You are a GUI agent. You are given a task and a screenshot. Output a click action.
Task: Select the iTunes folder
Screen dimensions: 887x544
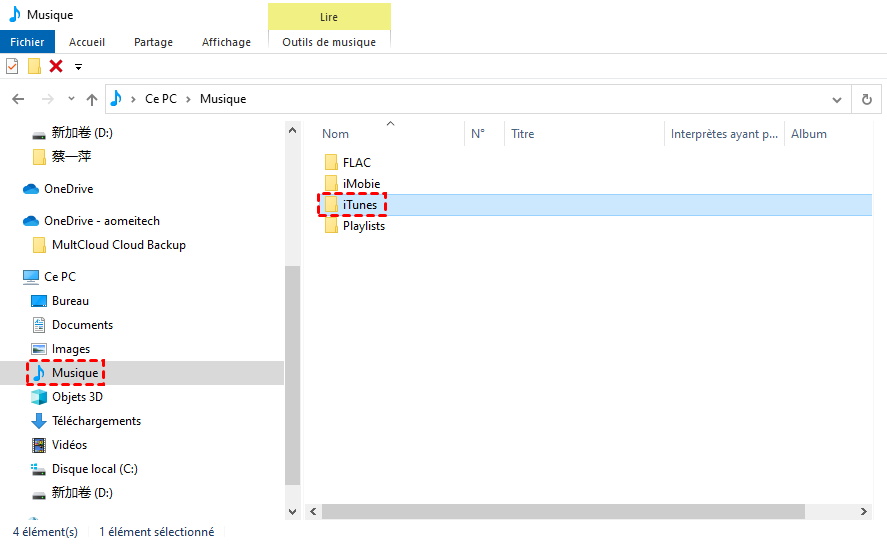click(359, 205)
